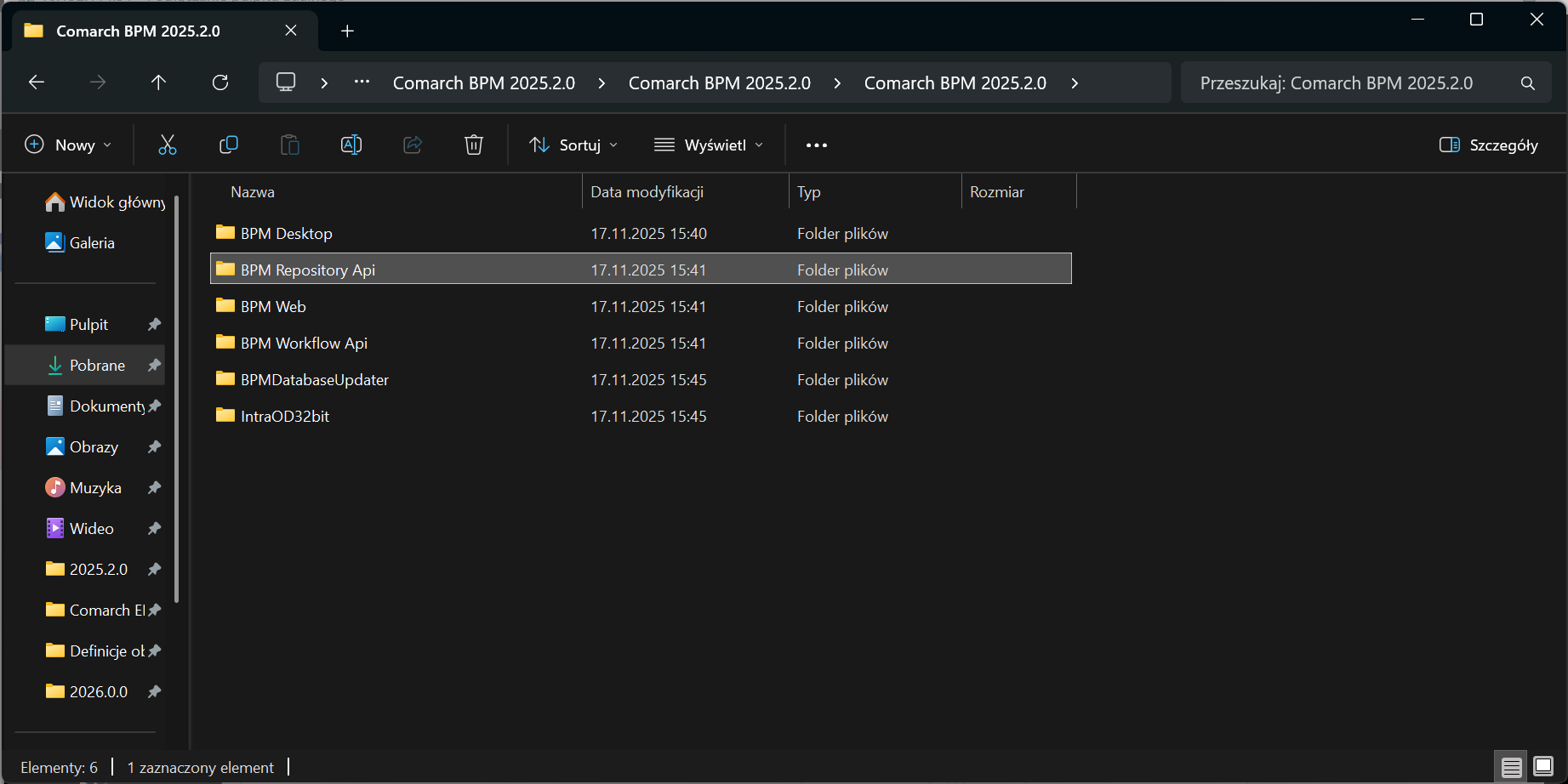Open Pobrane in the sidebar
This screenshot has width=1568, height=784.
[97, 366]
